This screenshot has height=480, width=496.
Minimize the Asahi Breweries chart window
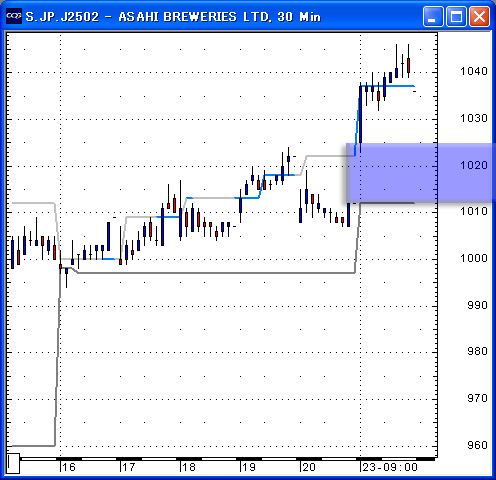(x=433, y=16)
